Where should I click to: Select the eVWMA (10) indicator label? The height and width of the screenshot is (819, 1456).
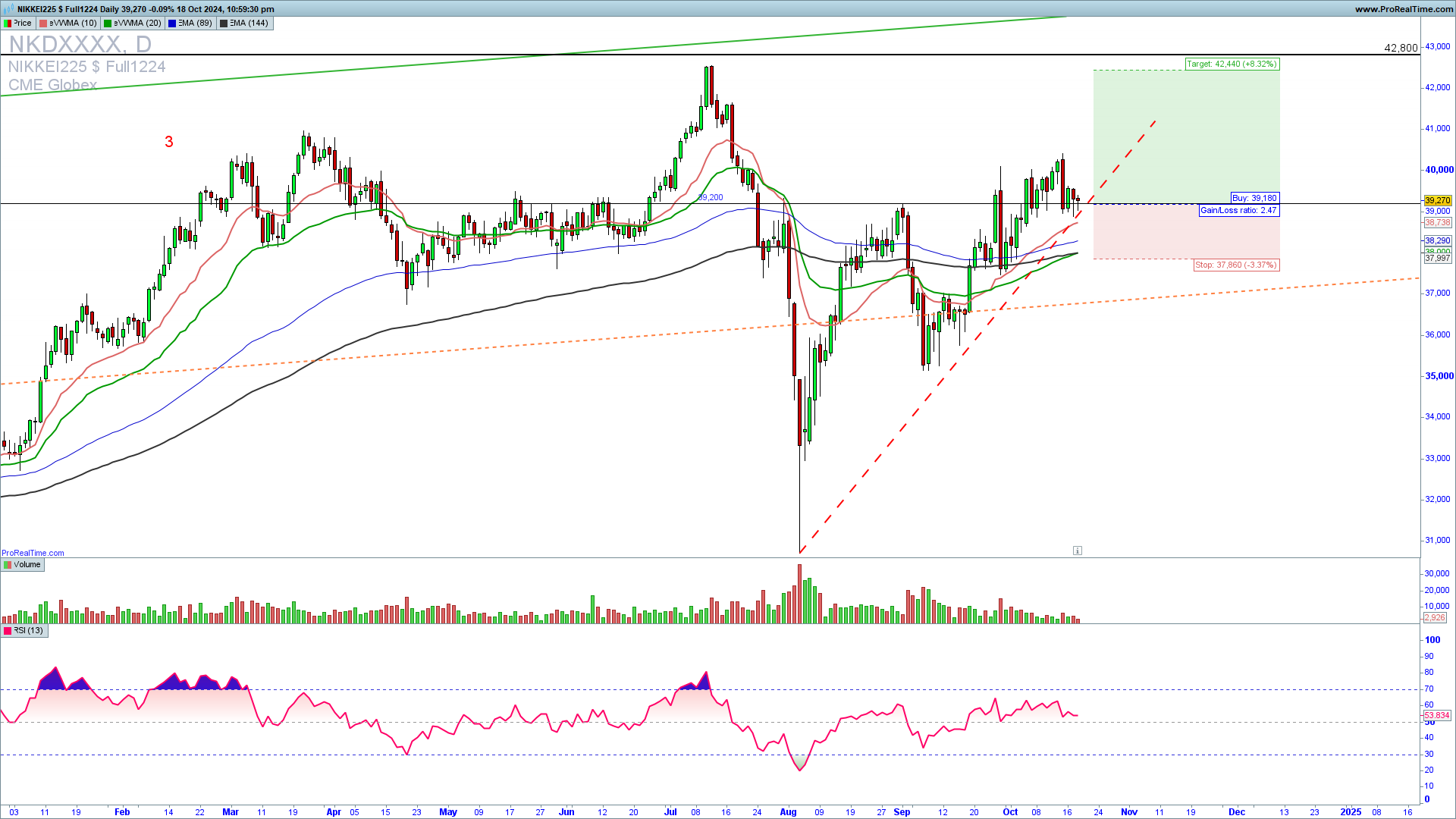[68, 24]
